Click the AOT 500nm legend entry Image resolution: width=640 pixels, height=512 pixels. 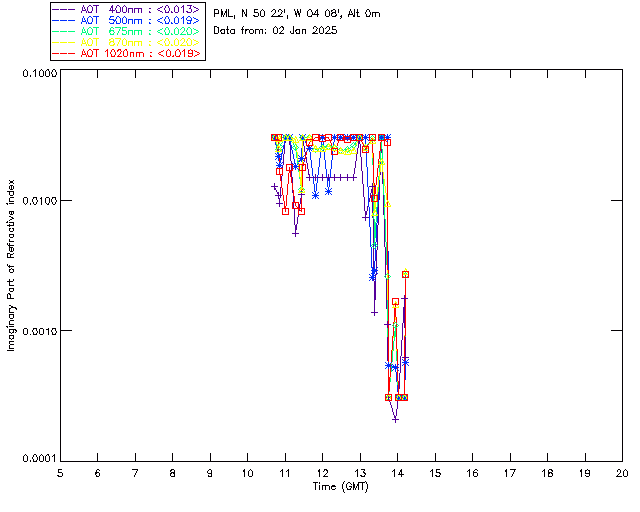127,20
